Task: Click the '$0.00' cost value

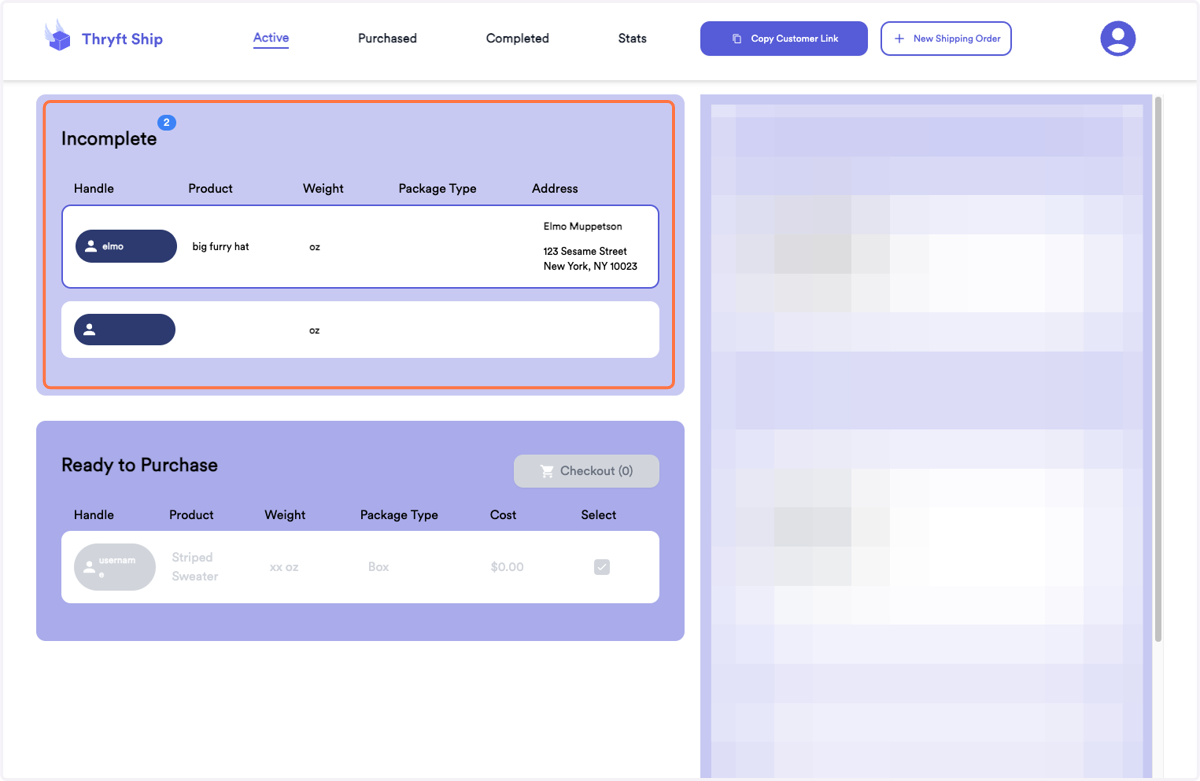Action: tap(507, 567)
